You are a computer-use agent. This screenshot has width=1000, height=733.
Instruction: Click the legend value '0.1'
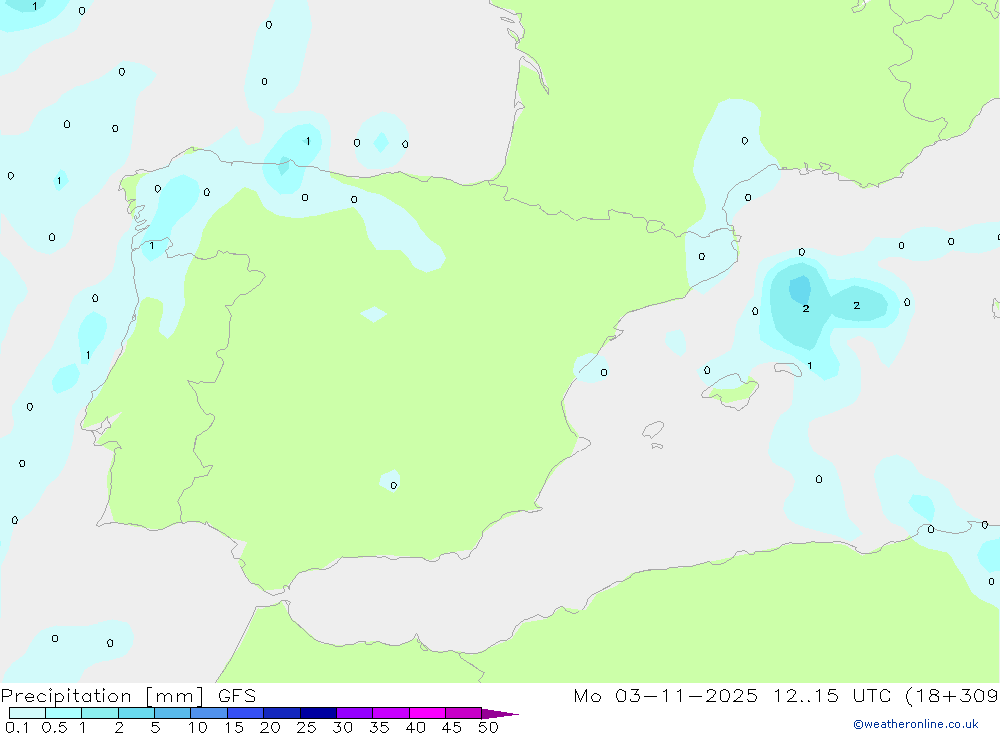[x=17, y=727]
